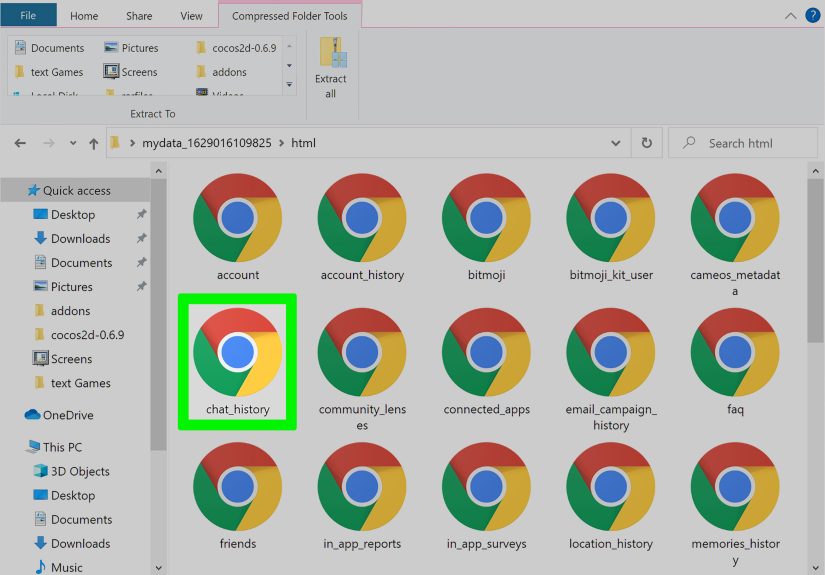The width and height of the screenshot is (825, 575).
Task: Select the location_history file icon
Action: pyautogui.click(x=611, y=487)
